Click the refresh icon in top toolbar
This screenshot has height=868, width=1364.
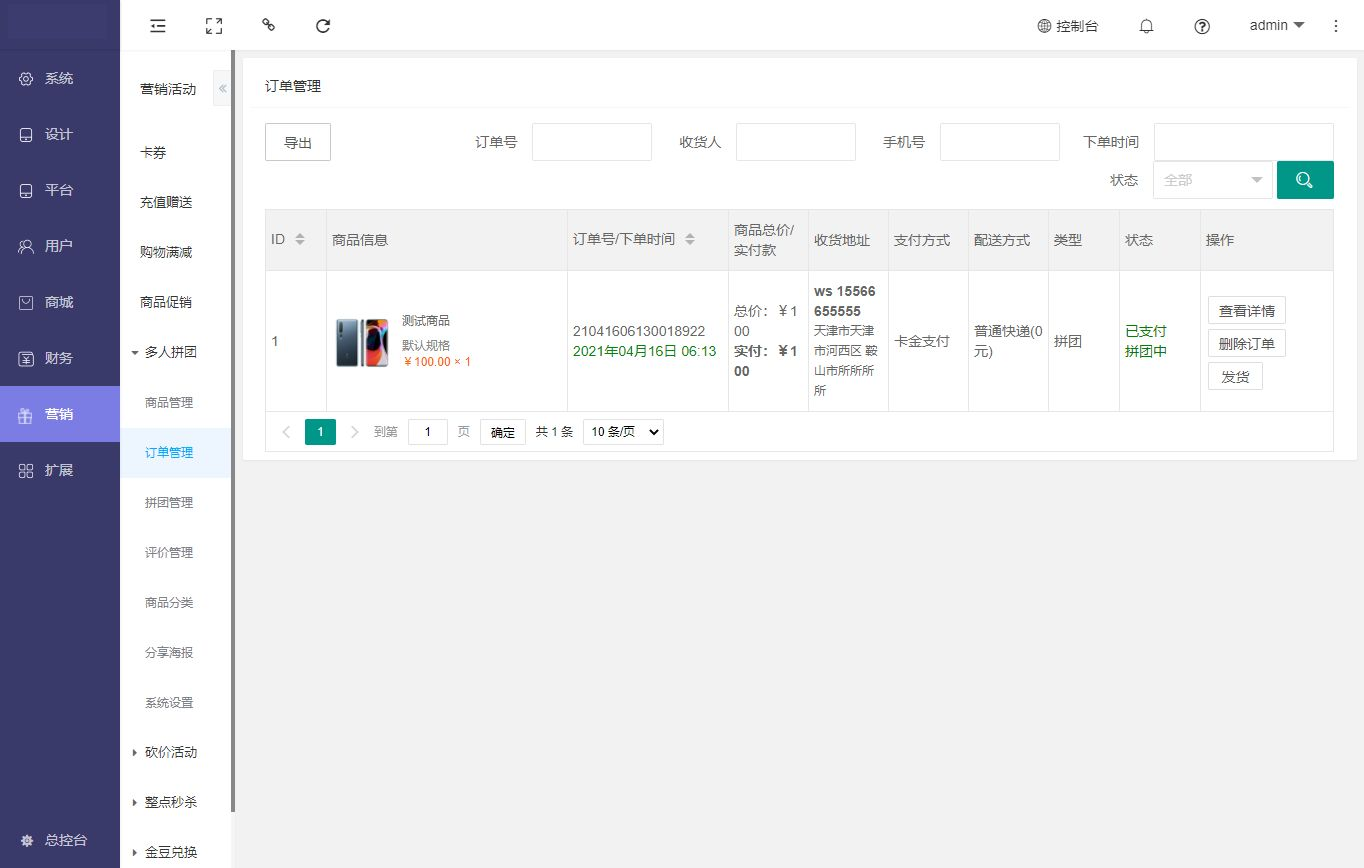coord(323,26)
